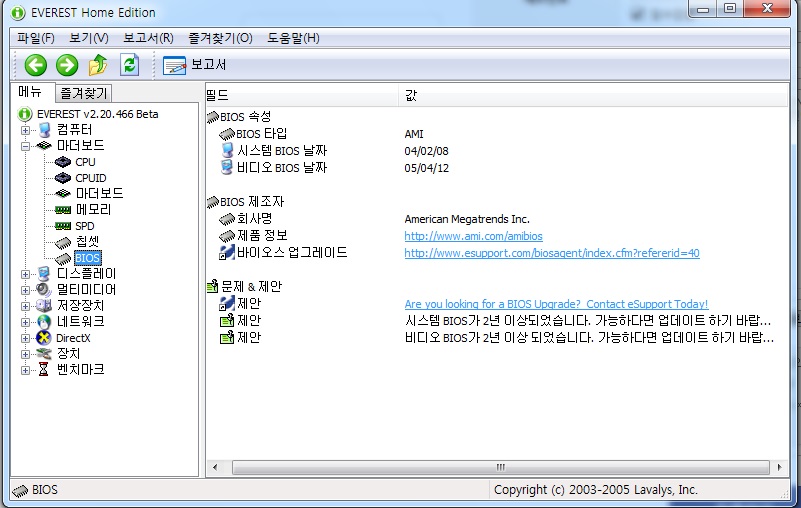The height and width of the screenshot is (508, 801).
Task: Open the 파일(F) menu
Action: click(x=36, y=38)
